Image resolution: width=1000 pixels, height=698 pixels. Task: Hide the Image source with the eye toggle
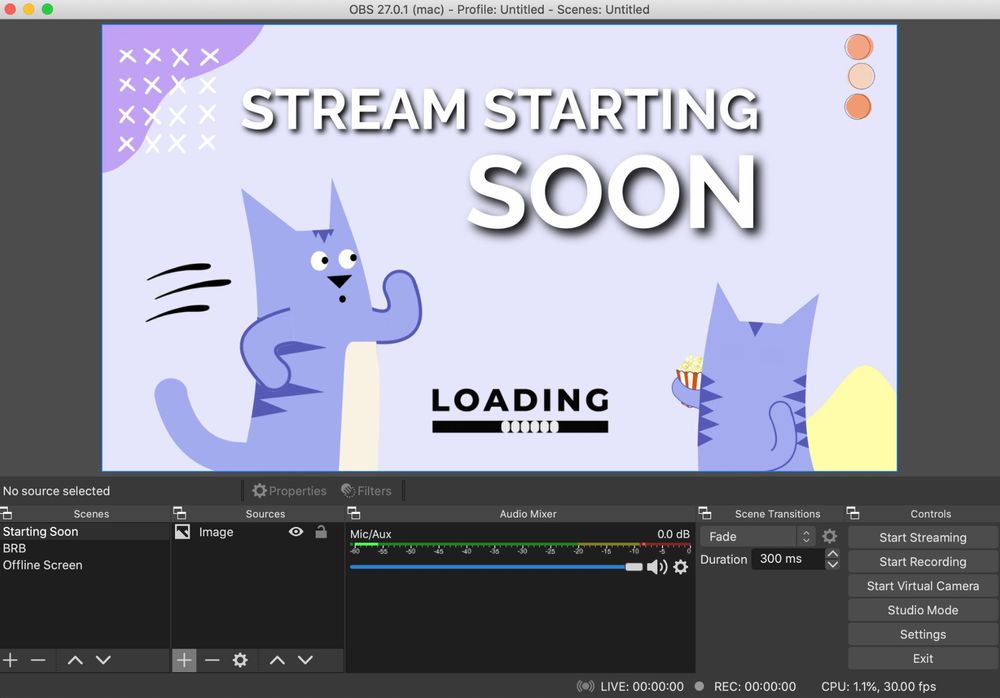(x=294, y=532)
